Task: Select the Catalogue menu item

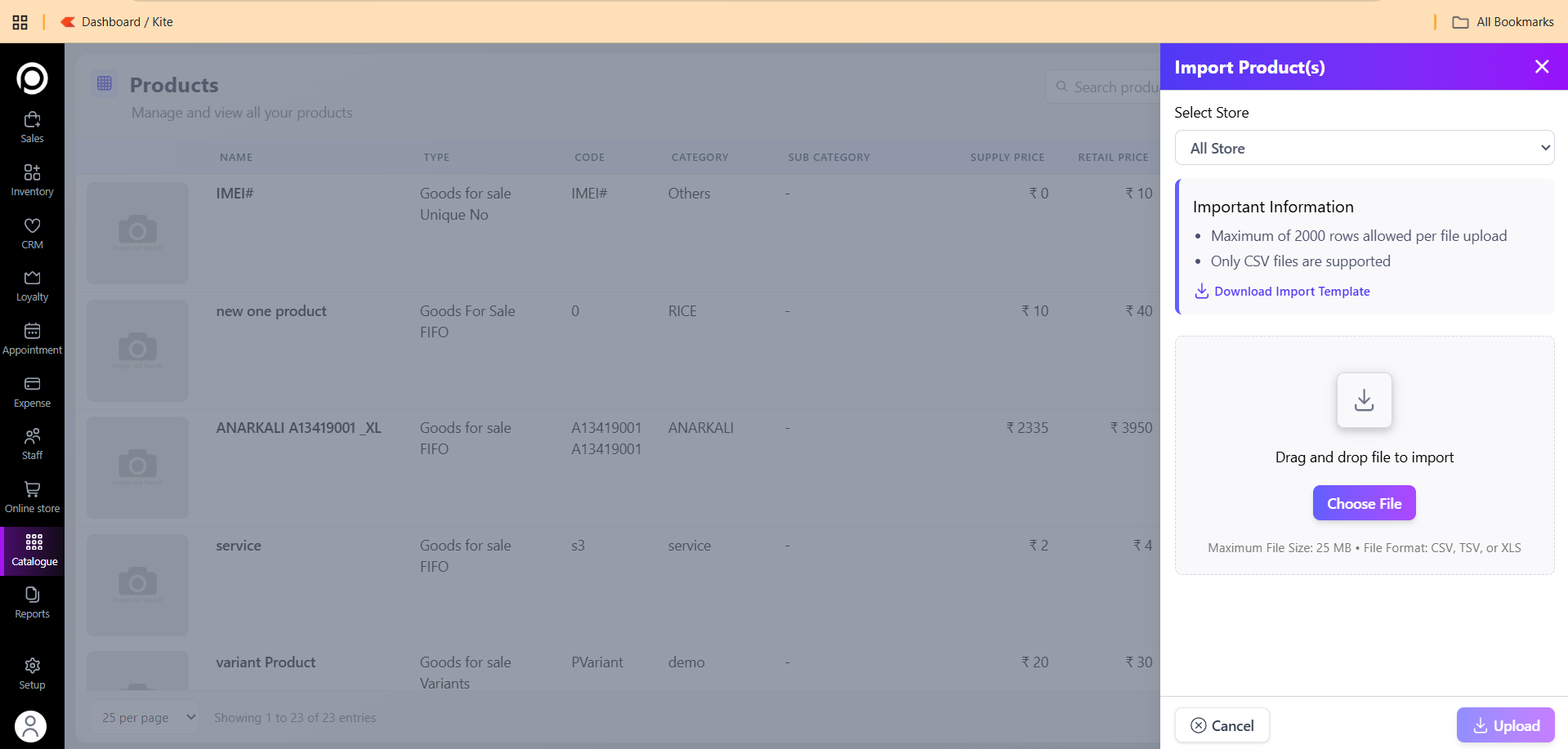Action: point(34,551)
